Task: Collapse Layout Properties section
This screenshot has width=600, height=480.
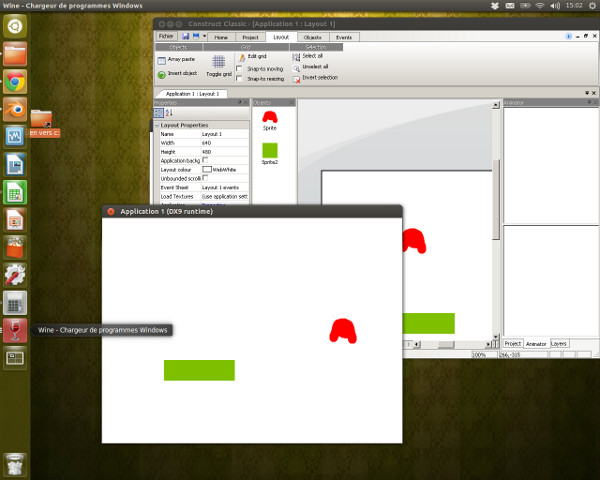Action: coord(157,125)
